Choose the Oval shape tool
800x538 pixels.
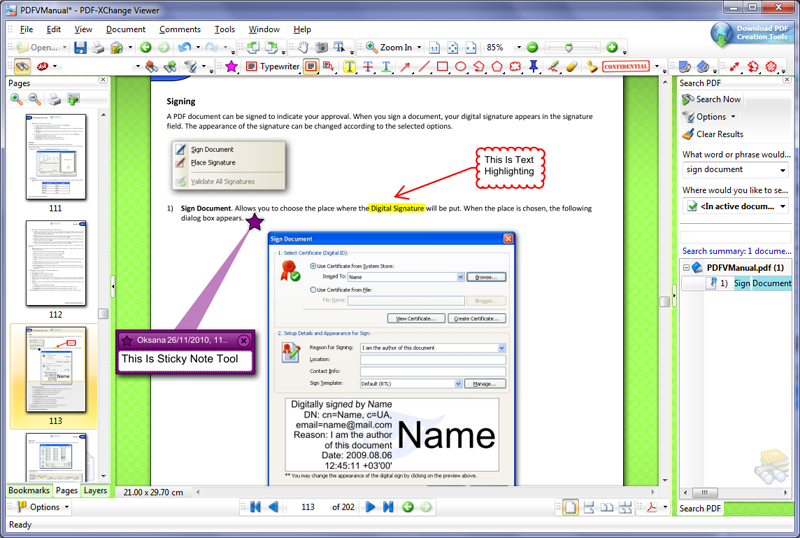(x=461, y=67)
